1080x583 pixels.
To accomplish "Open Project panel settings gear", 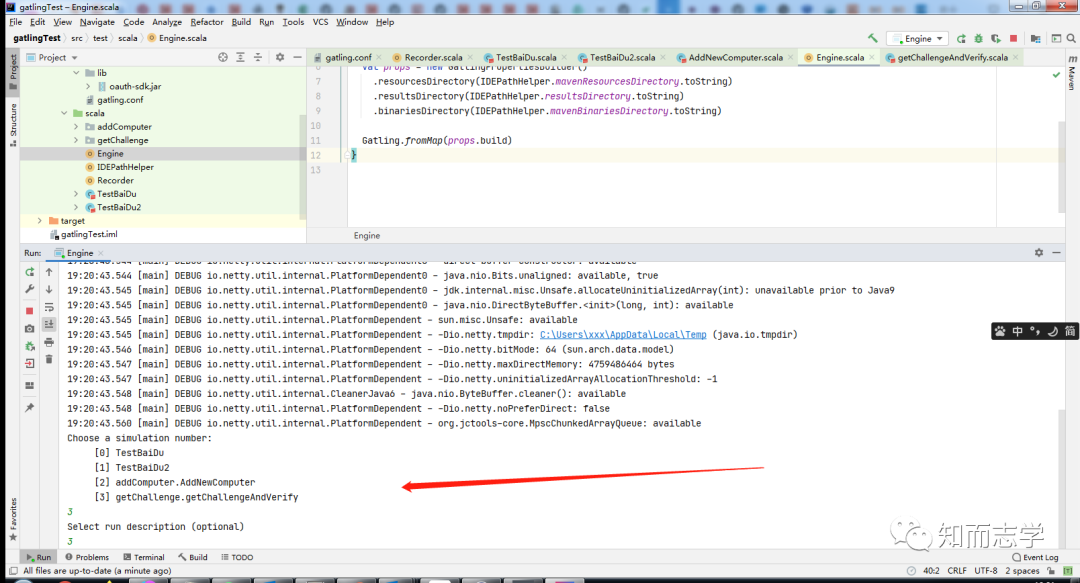I will [280, 57].
